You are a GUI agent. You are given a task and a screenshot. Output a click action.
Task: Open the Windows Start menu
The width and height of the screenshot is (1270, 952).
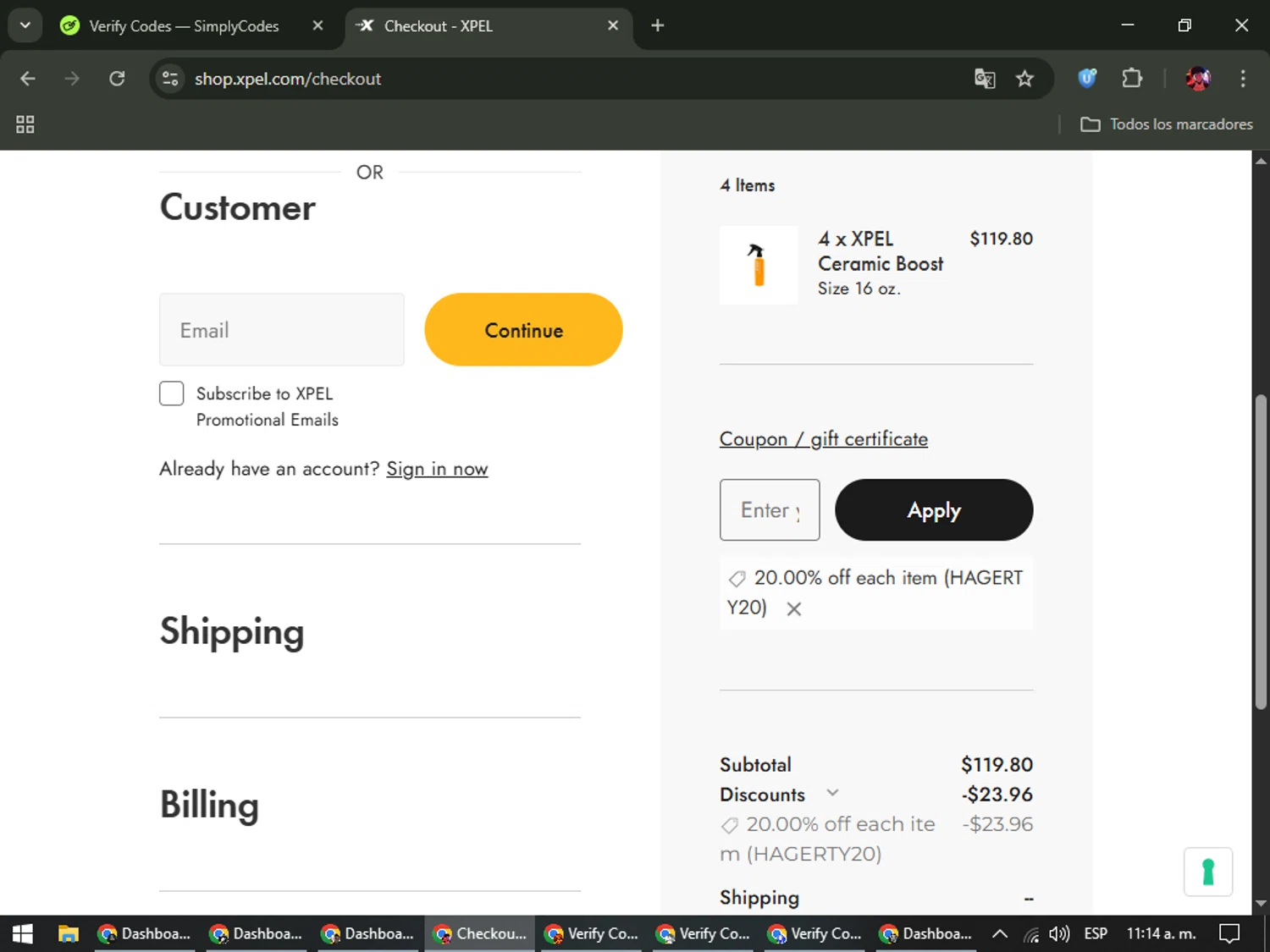click(23, 933)
